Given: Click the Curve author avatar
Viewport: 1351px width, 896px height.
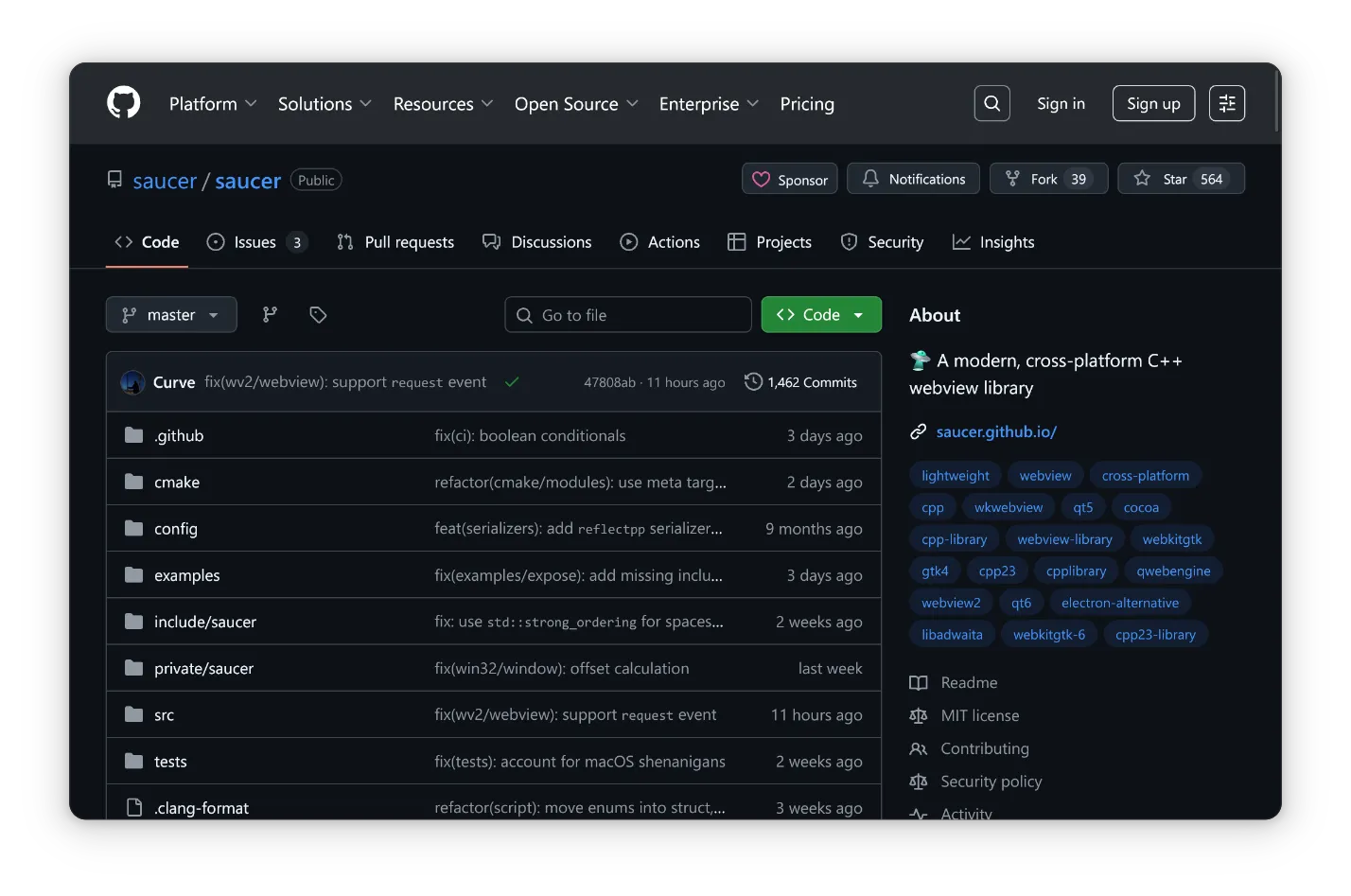Looking at the screenshot, I should (132, 382).
